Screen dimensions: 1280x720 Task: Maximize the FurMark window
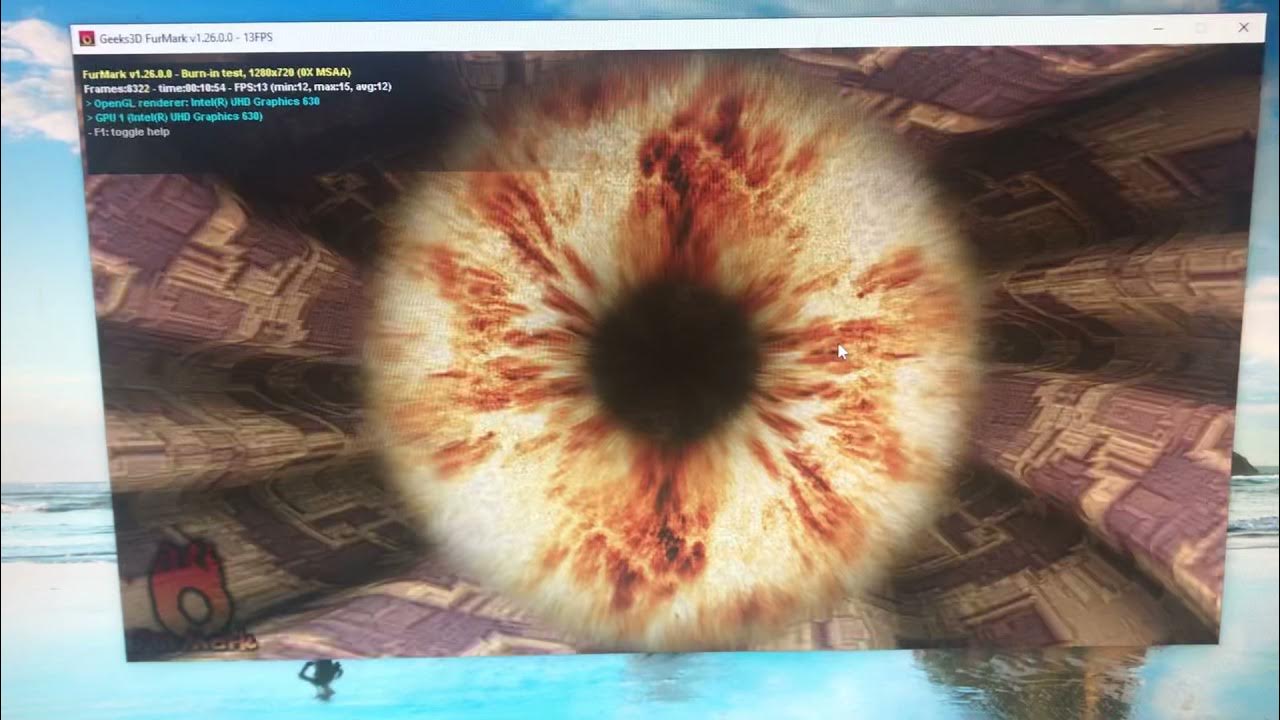click(1200, 29)
